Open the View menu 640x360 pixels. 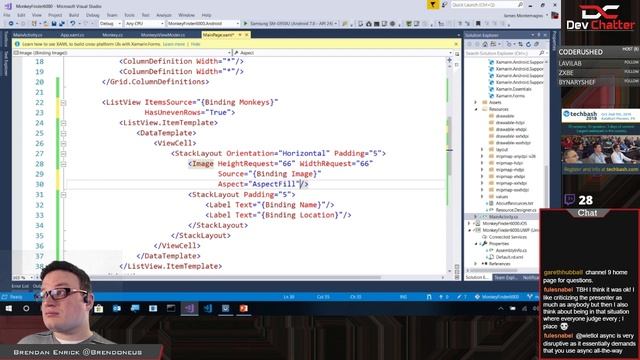pos(37,15)
